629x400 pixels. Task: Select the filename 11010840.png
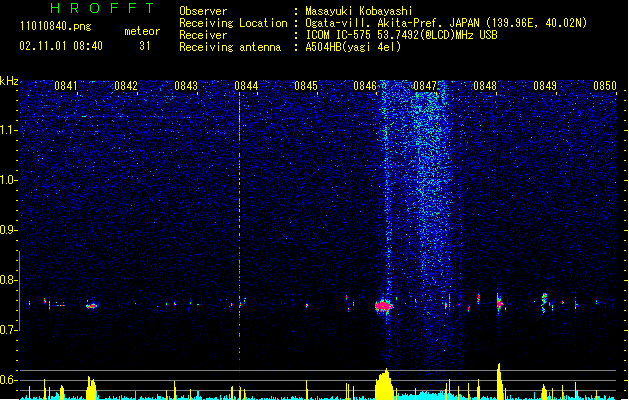[55, 27]
